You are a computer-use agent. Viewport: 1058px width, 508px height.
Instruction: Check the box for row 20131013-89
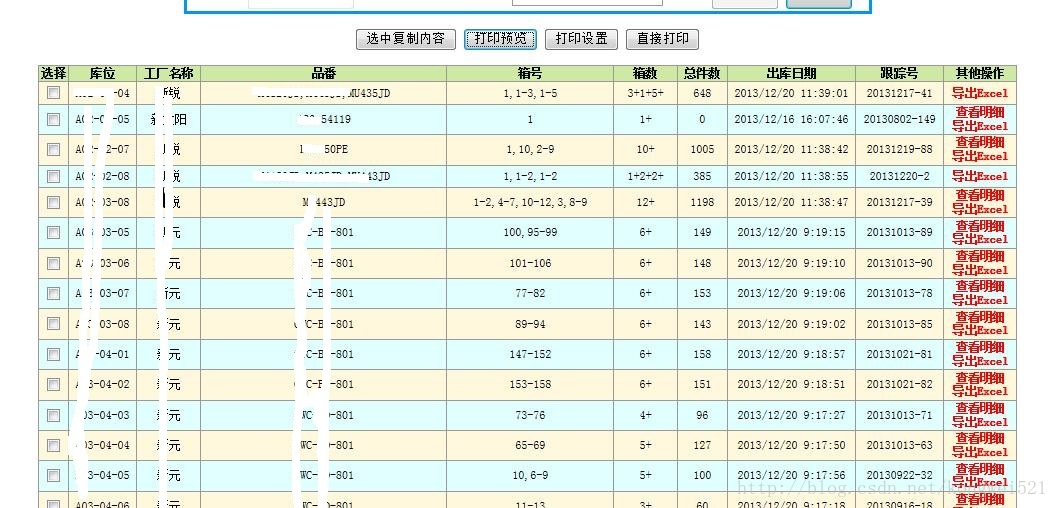[53, 232]
